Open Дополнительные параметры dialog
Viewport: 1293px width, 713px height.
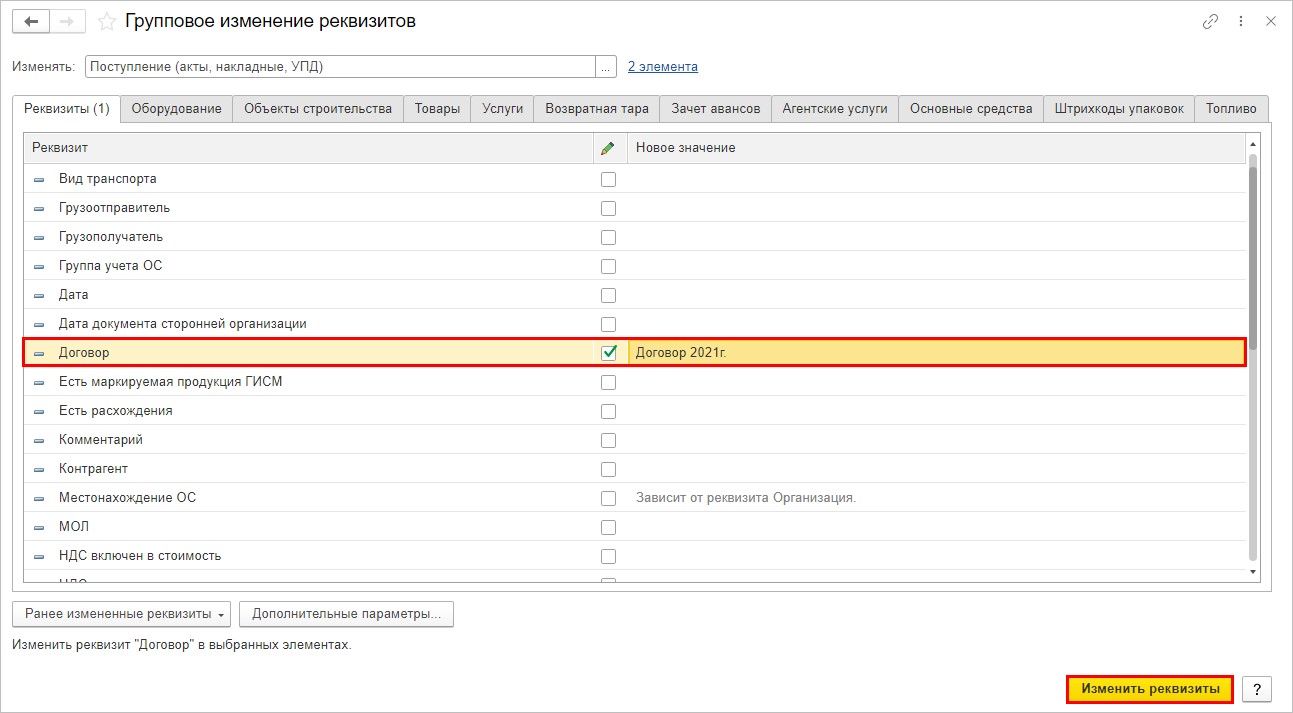(x=346, y=614)
